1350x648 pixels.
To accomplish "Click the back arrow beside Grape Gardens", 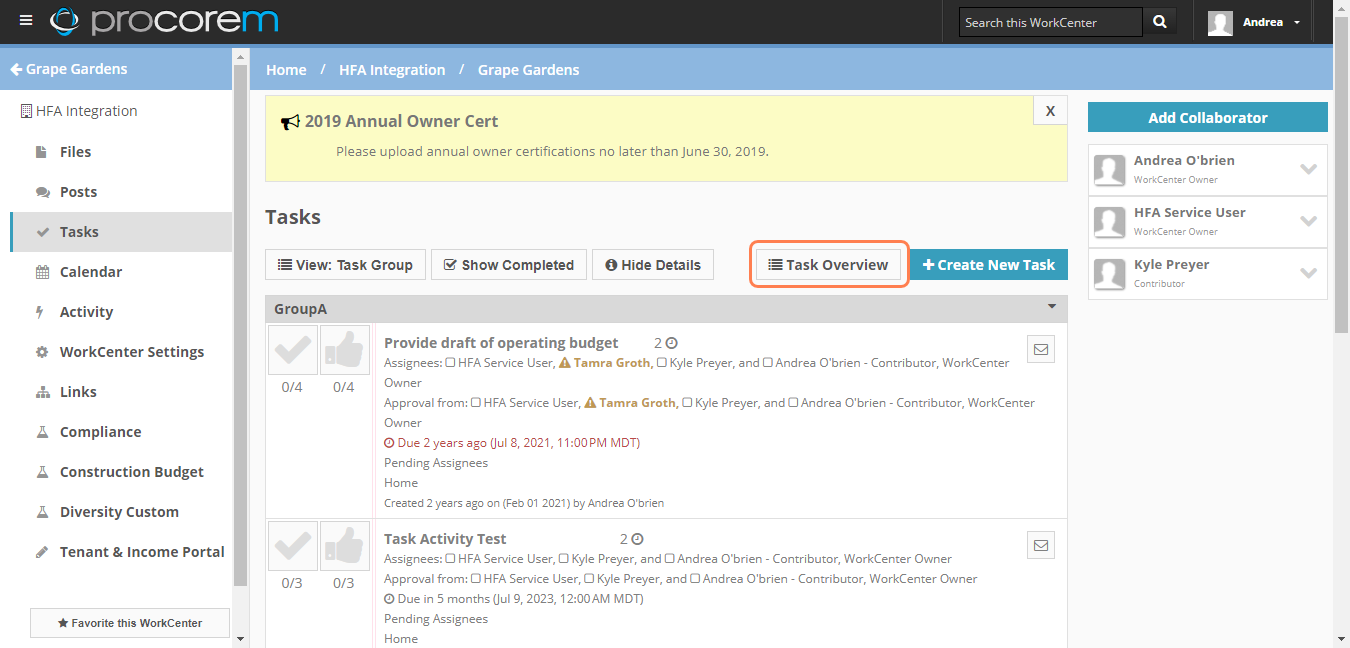I will pos(16,69).
